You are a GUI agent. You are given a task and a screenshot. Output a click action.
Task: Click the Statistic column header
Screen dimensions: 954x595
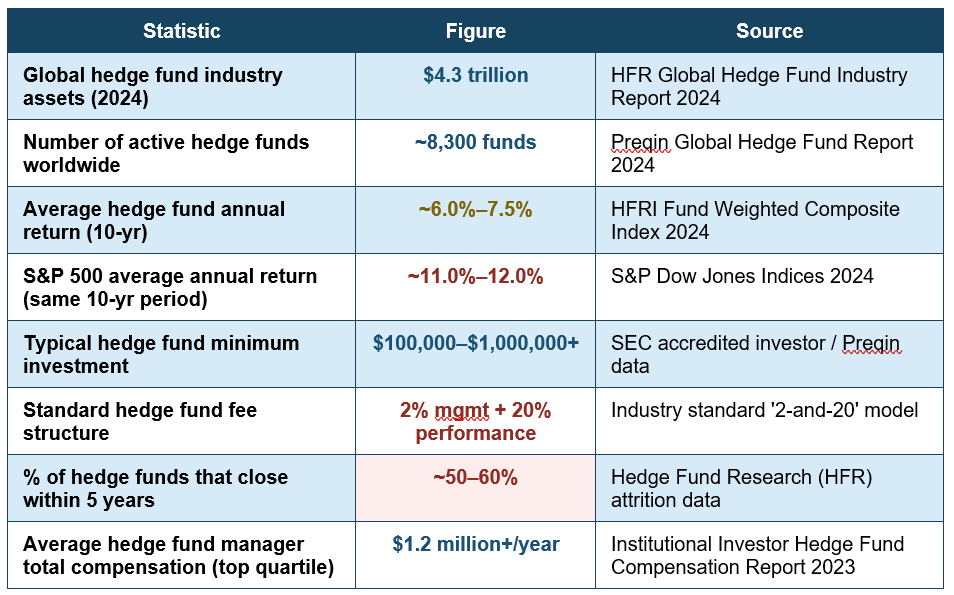pos(181,31)
